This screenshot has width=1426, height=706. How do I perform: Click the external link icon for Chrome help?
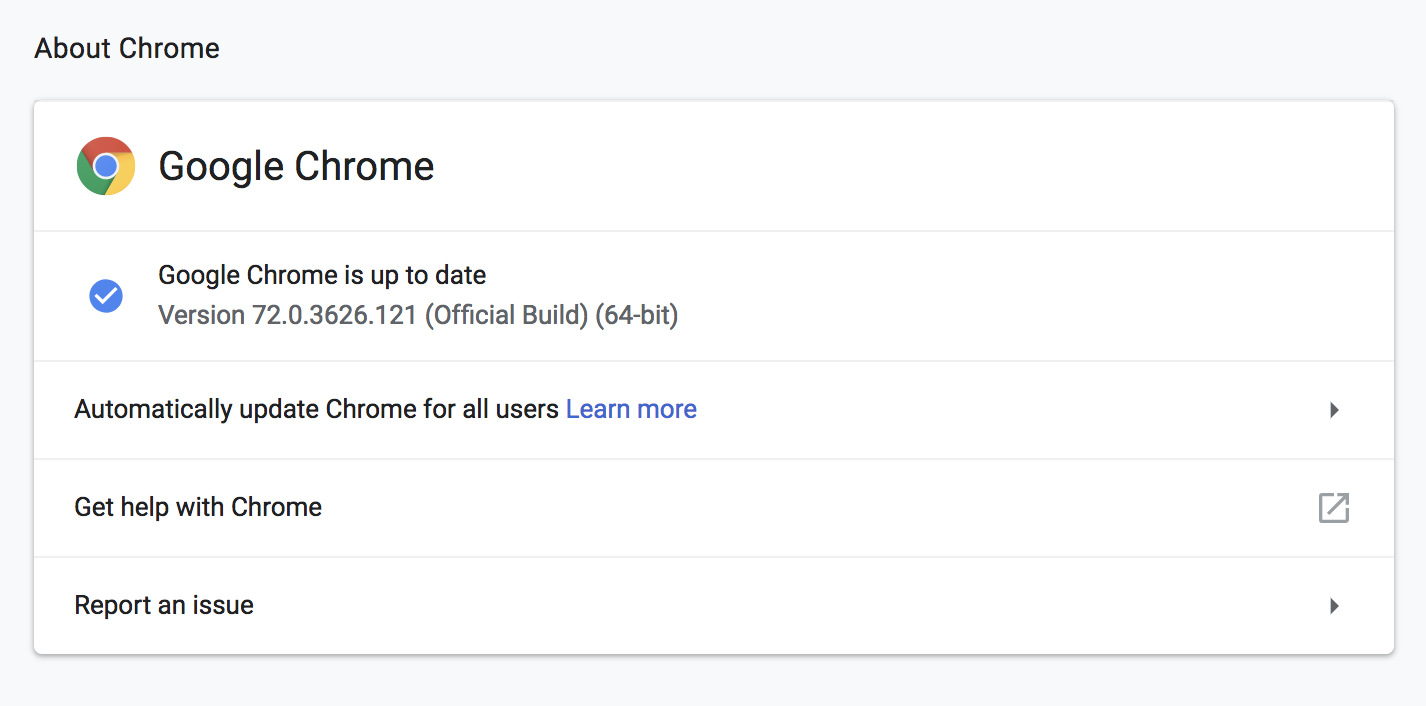point(1333,508)
